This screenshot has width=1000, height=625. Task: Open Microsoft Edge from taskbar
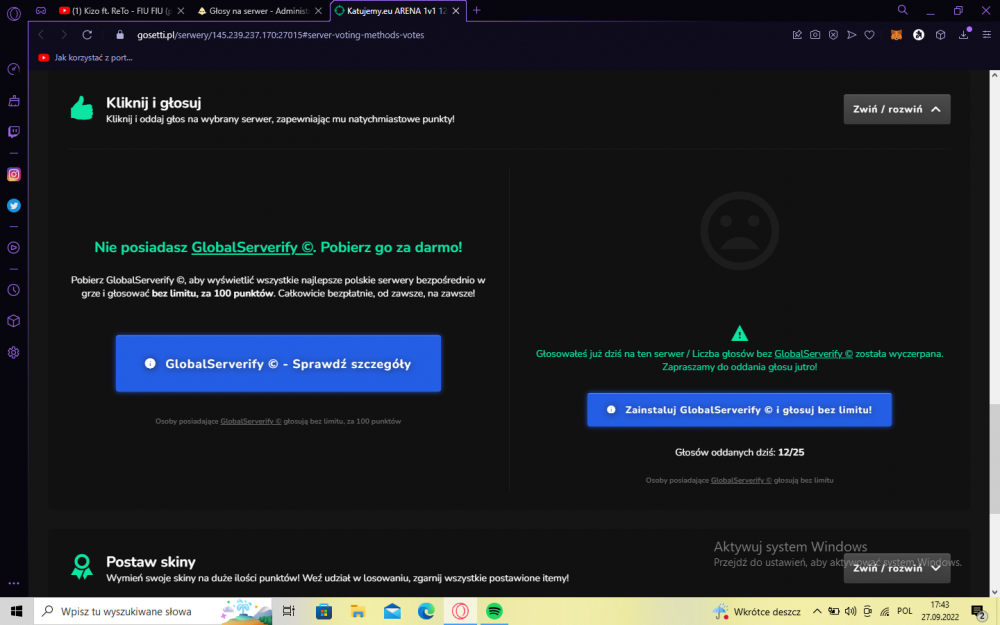pyautogui.click(x=426, y=611)
